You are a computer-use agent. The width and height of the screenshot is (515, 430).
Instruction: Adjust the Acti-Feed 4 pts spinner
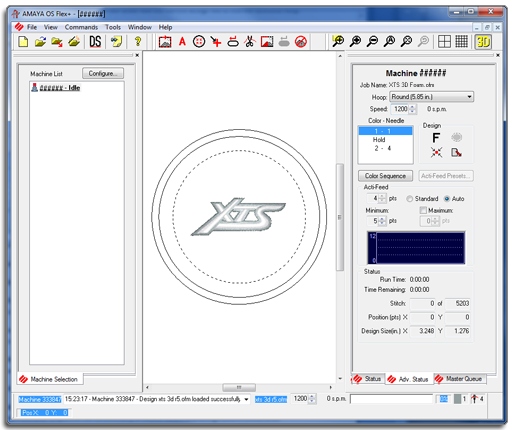(x=382, y=198)
